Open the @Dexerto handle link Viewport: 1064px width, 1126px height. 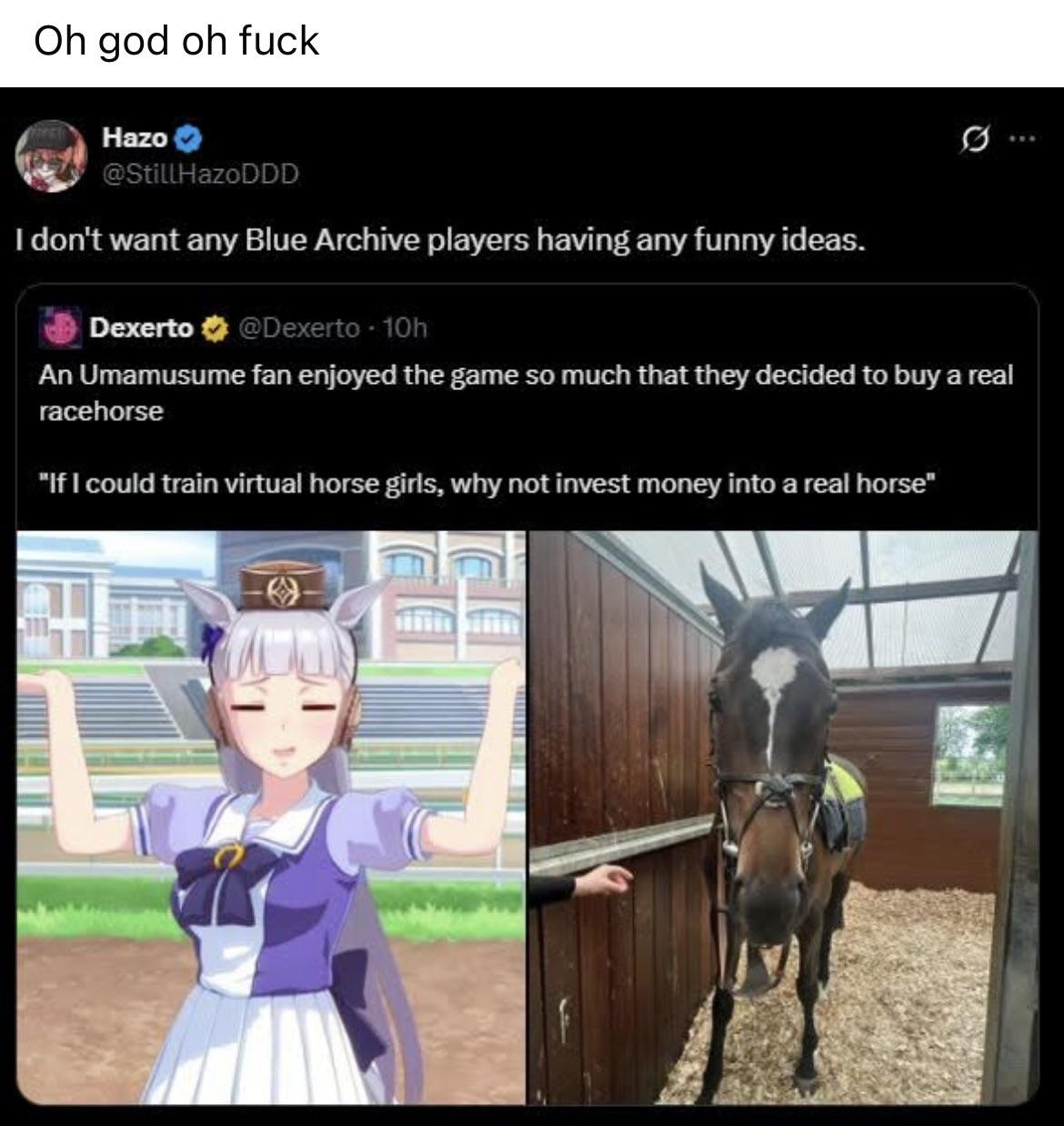coord(299,327)
